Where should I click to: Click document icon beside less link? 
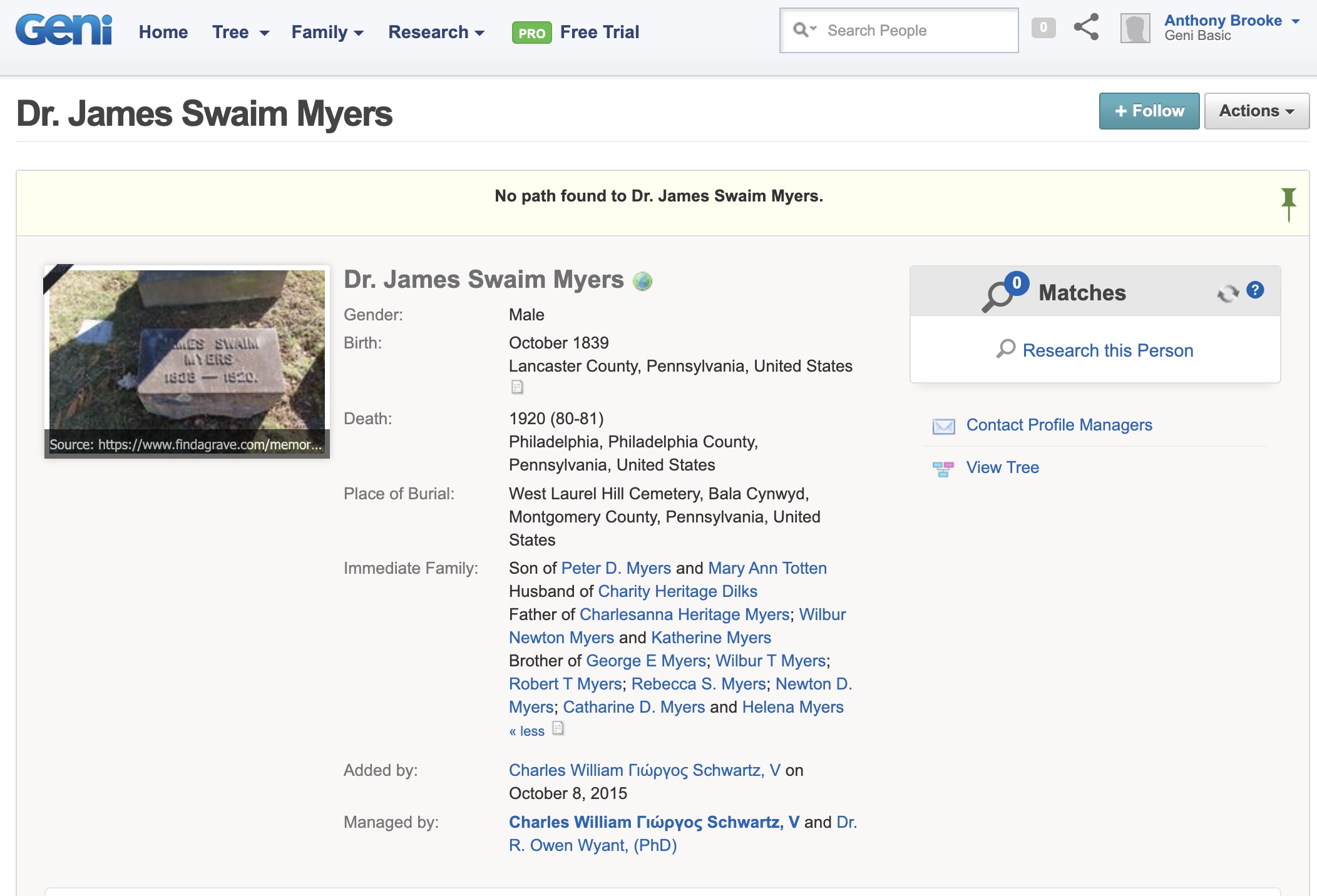tap(558, 728)
